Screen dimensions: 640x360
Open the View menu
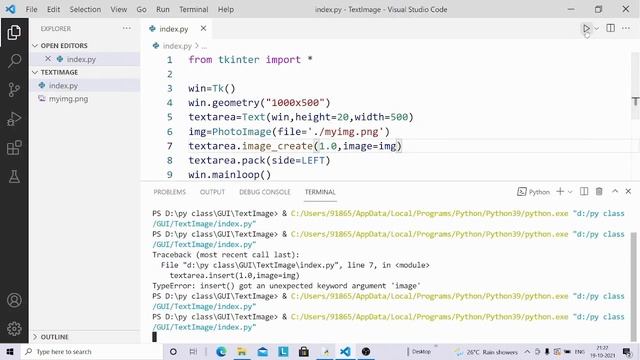pyautogui.click(x=118, y=9)
